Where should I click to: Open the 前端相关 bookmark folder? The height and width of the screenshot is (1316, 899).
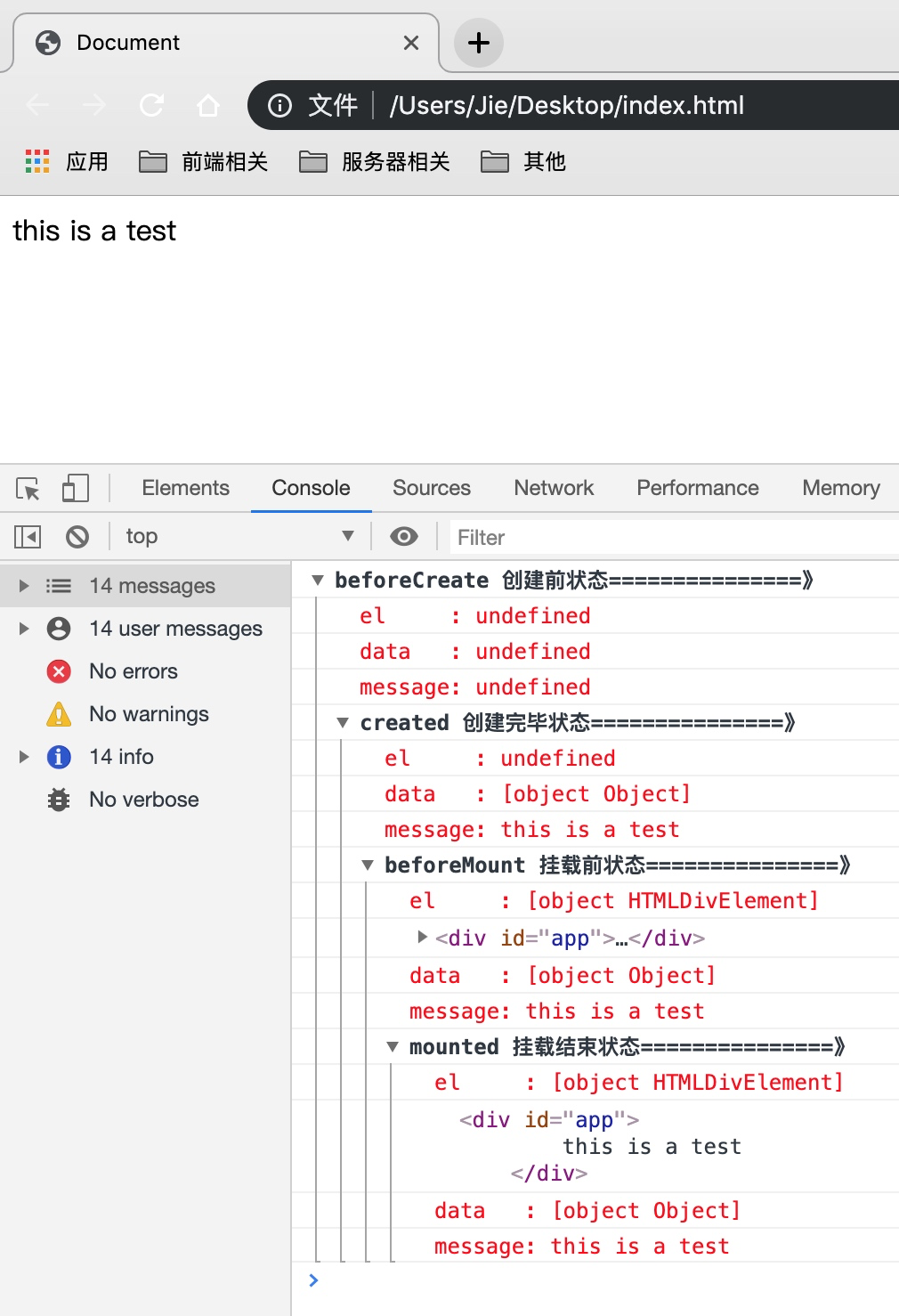203,161
